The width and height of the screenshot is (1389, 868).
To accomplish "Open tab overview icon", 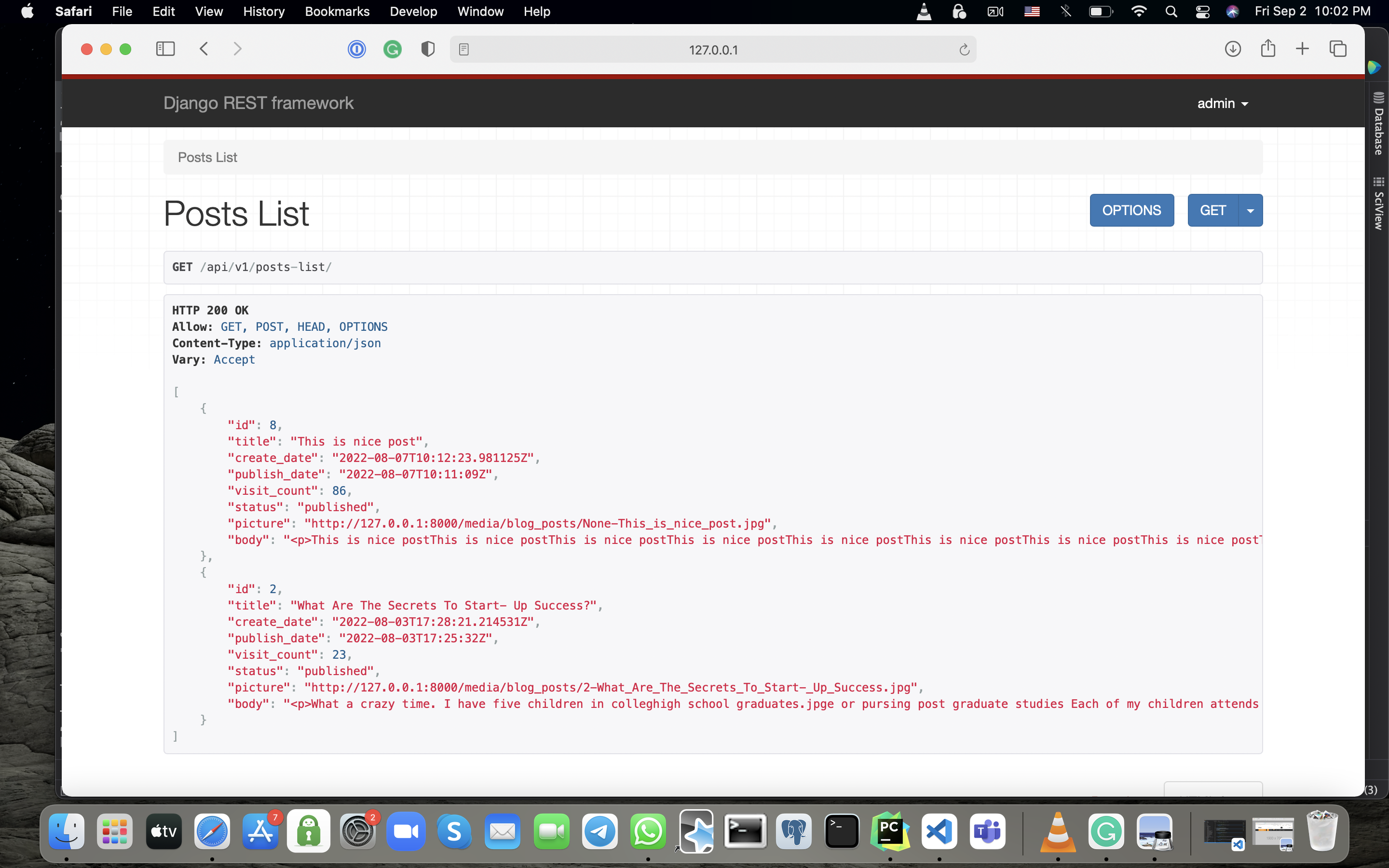I will 1338,49.
